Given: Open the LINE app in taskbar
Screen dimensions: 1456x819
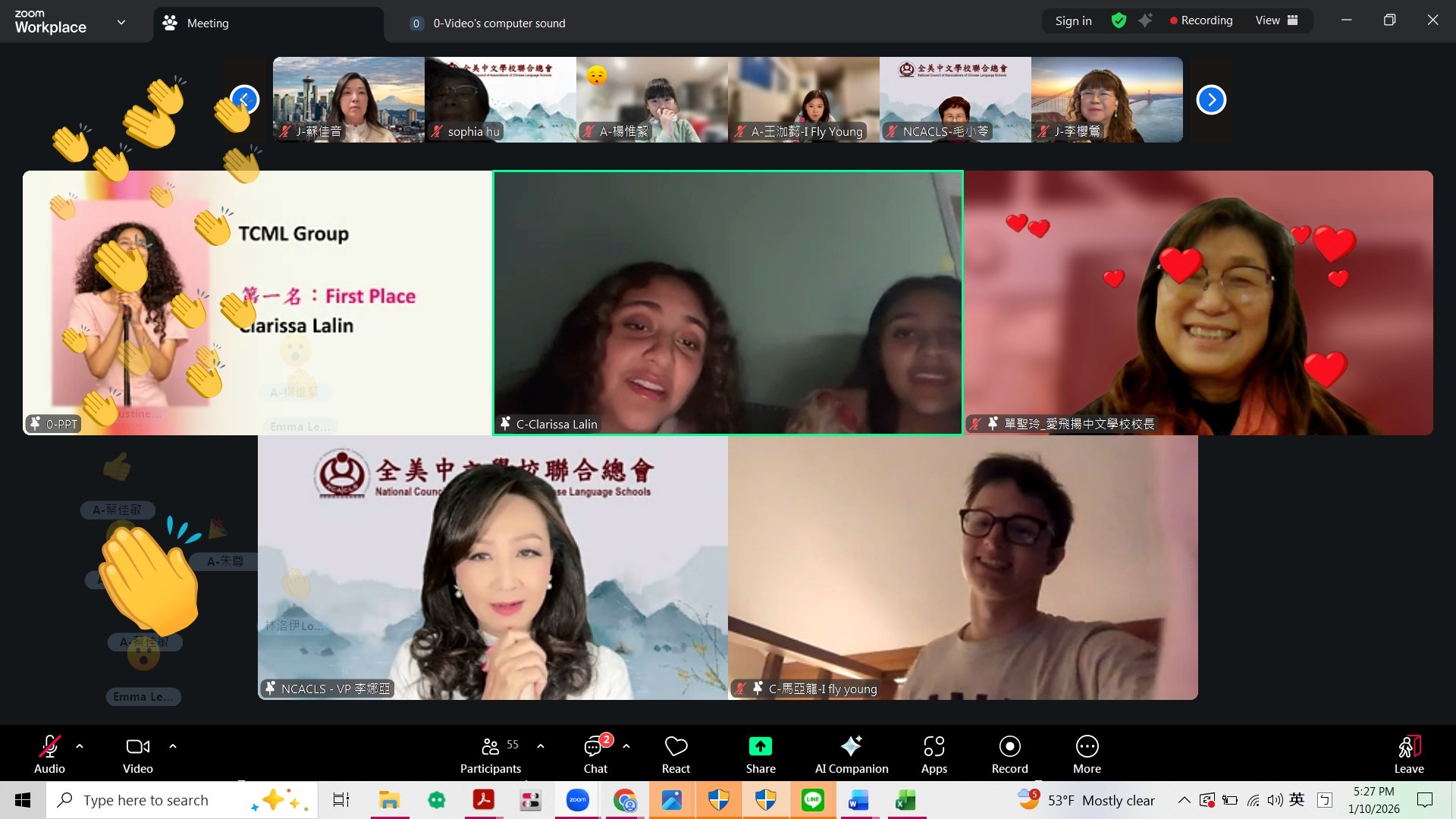Looking at the screenshot, I should tap(812, 800).
